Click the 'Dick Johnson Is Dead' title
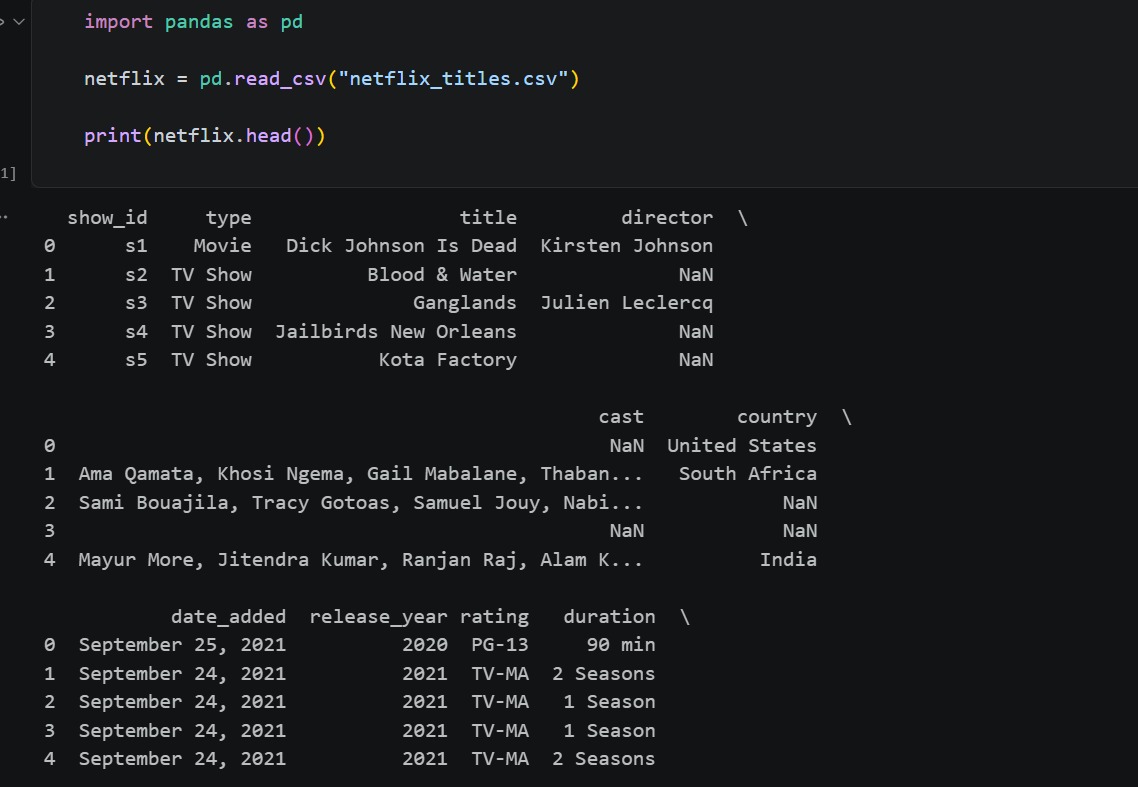The width and height of the screenshot is (1138, 787). tap(401, 246)
